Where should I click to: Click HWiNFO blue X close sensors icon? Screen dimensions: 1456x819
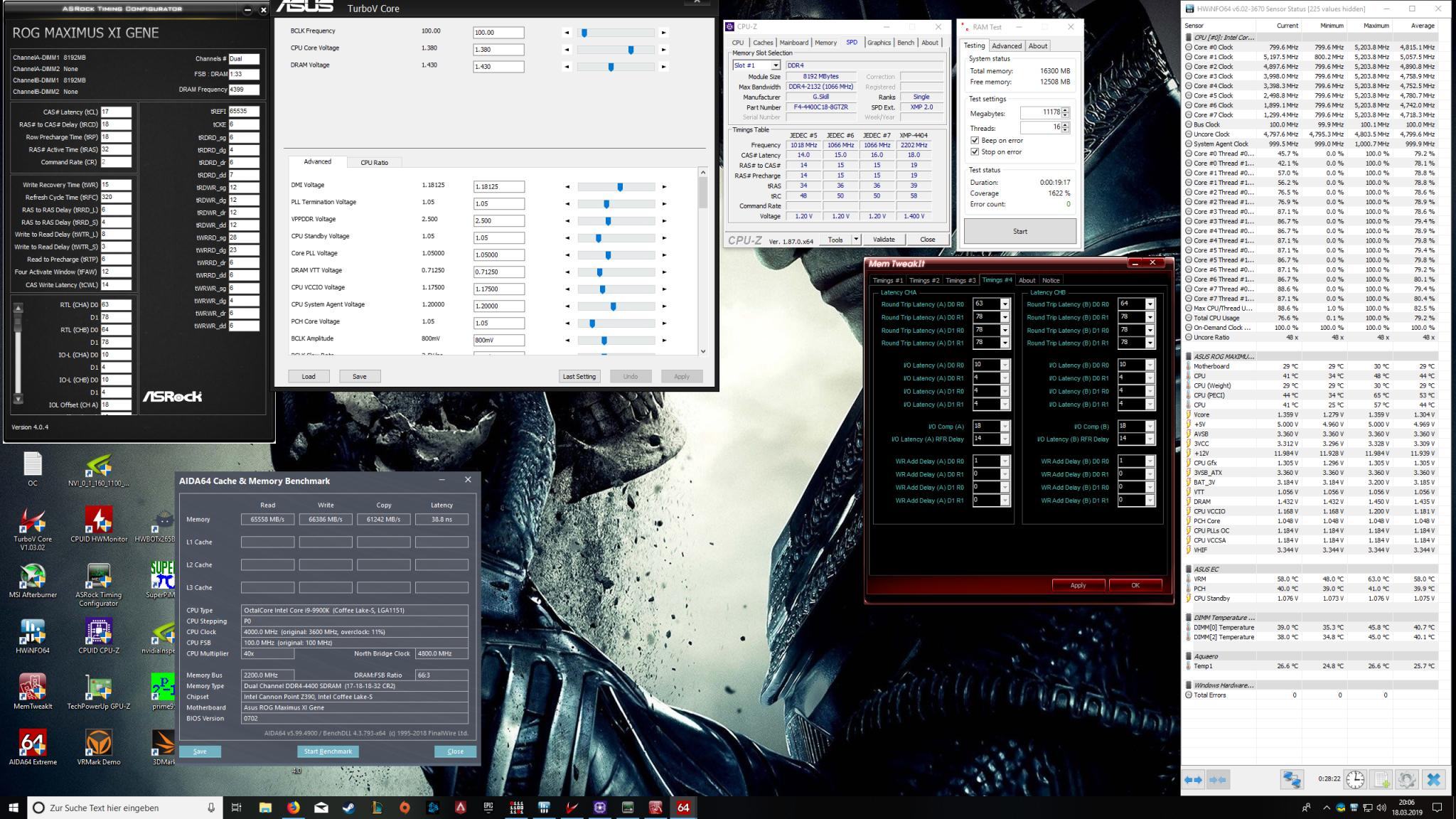tap(1433, 779)
